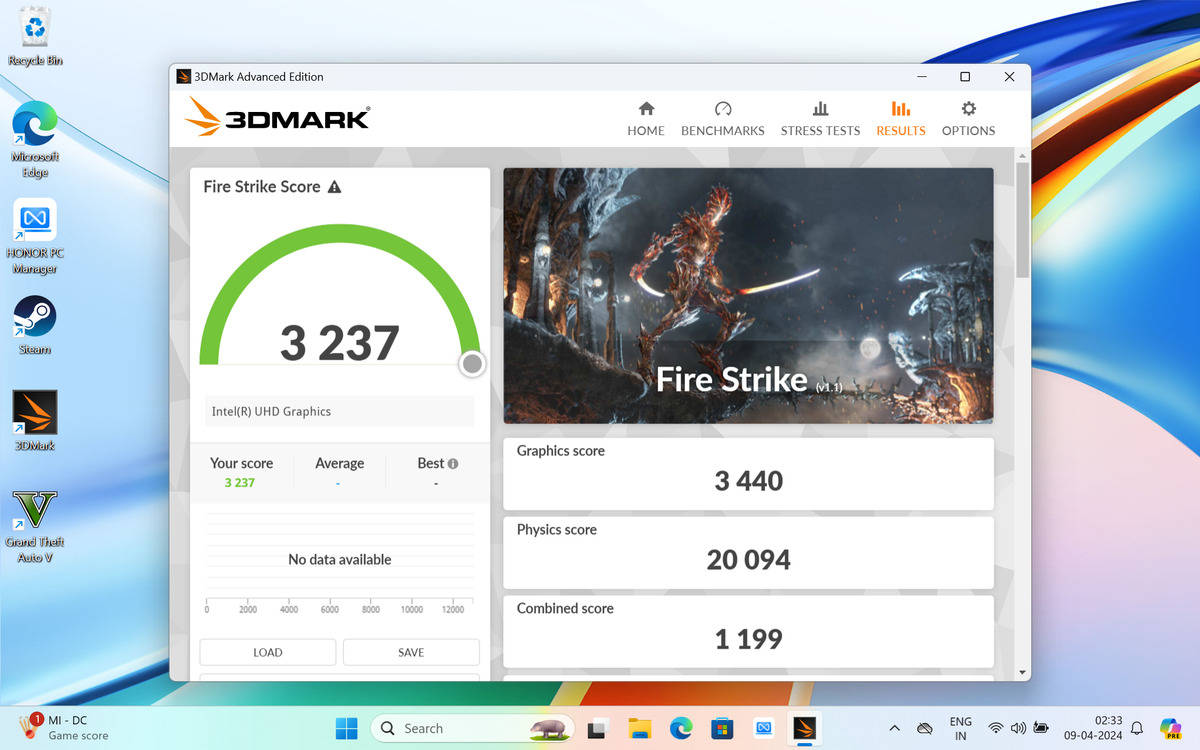Switch to the BENCHMARKS tab

(723, 118)
